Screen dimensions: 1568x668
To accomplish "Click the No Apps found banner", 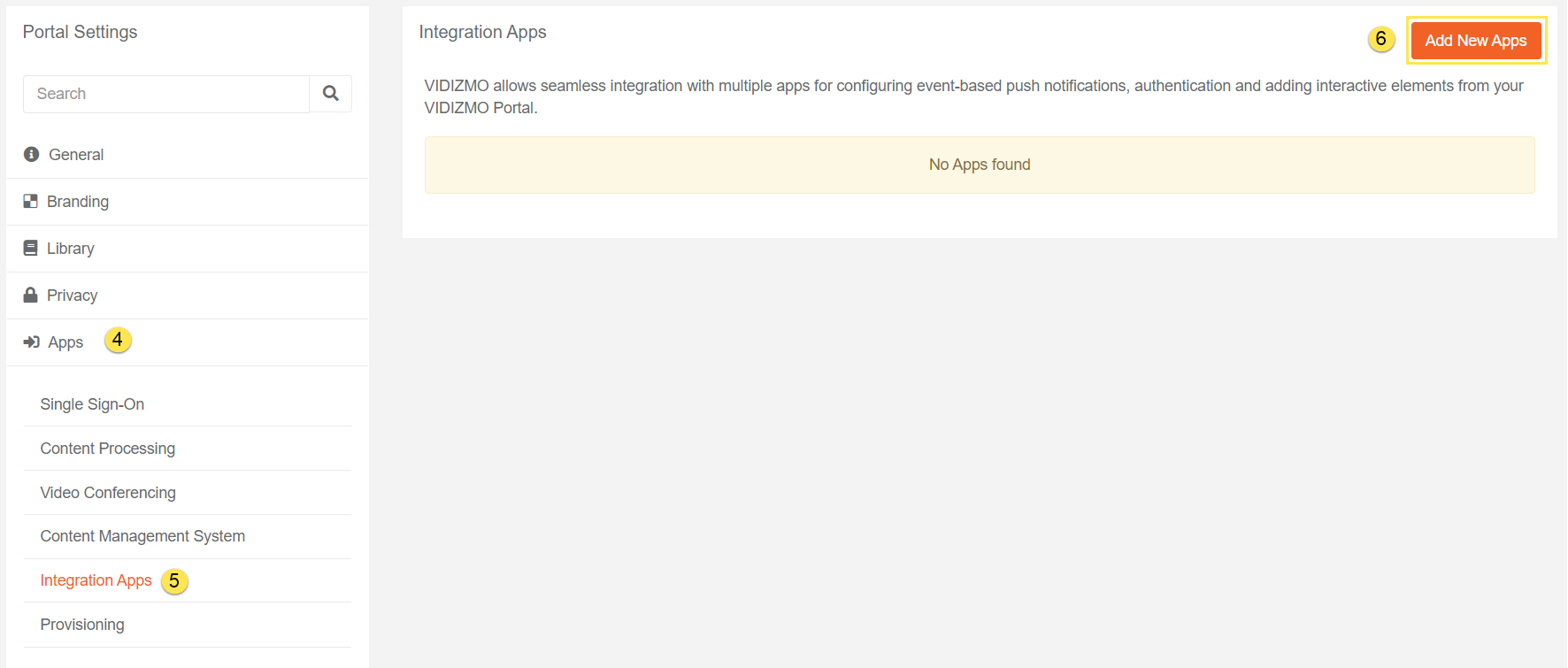I will pyautogui.click(x=979, y=165).
